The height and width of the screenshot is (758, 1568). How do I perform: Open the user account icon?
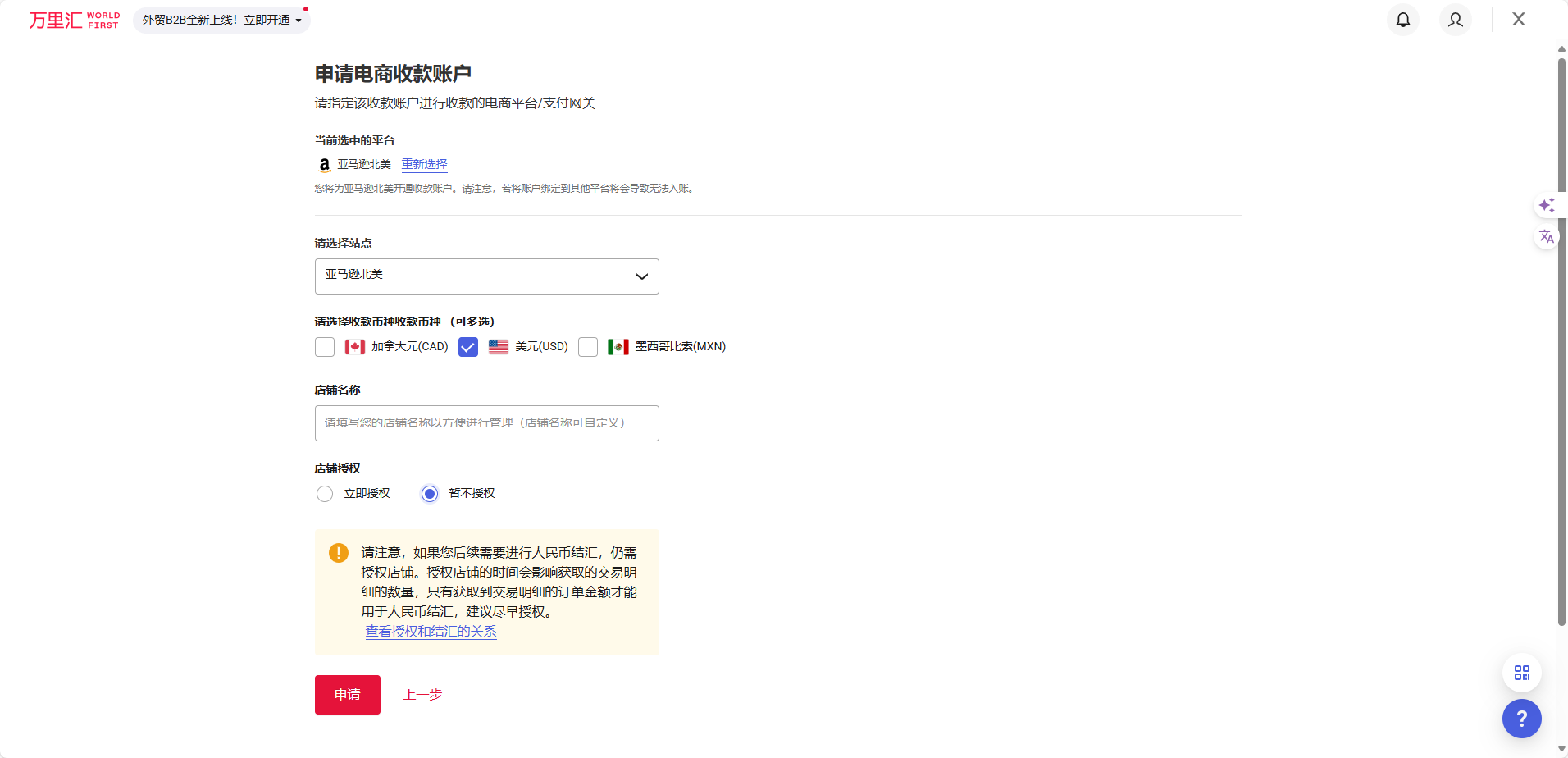pyautogui.click(x=1456, y=20)
